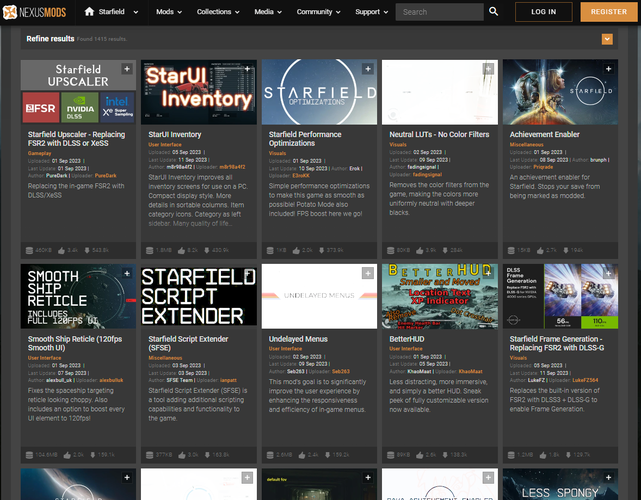Image resolution: width=641 pixels, height=500 pixels.
Task: Click Gameplay category under Starfield Upscaler
Action: tap(39, 153)
